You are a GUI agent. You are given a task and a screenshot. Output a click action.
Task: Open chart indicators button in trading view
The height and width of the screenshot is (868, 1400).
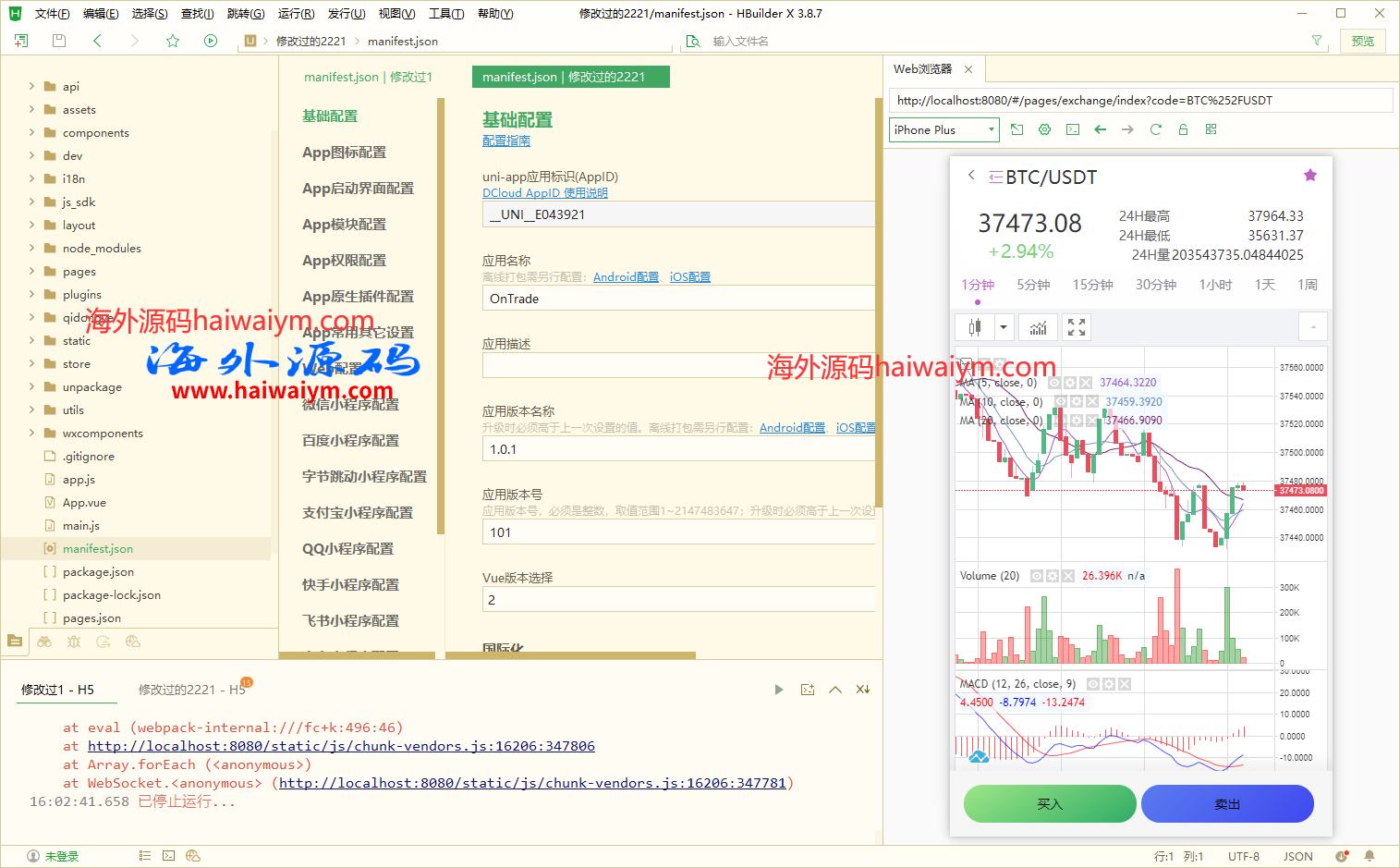point(1039,327)
